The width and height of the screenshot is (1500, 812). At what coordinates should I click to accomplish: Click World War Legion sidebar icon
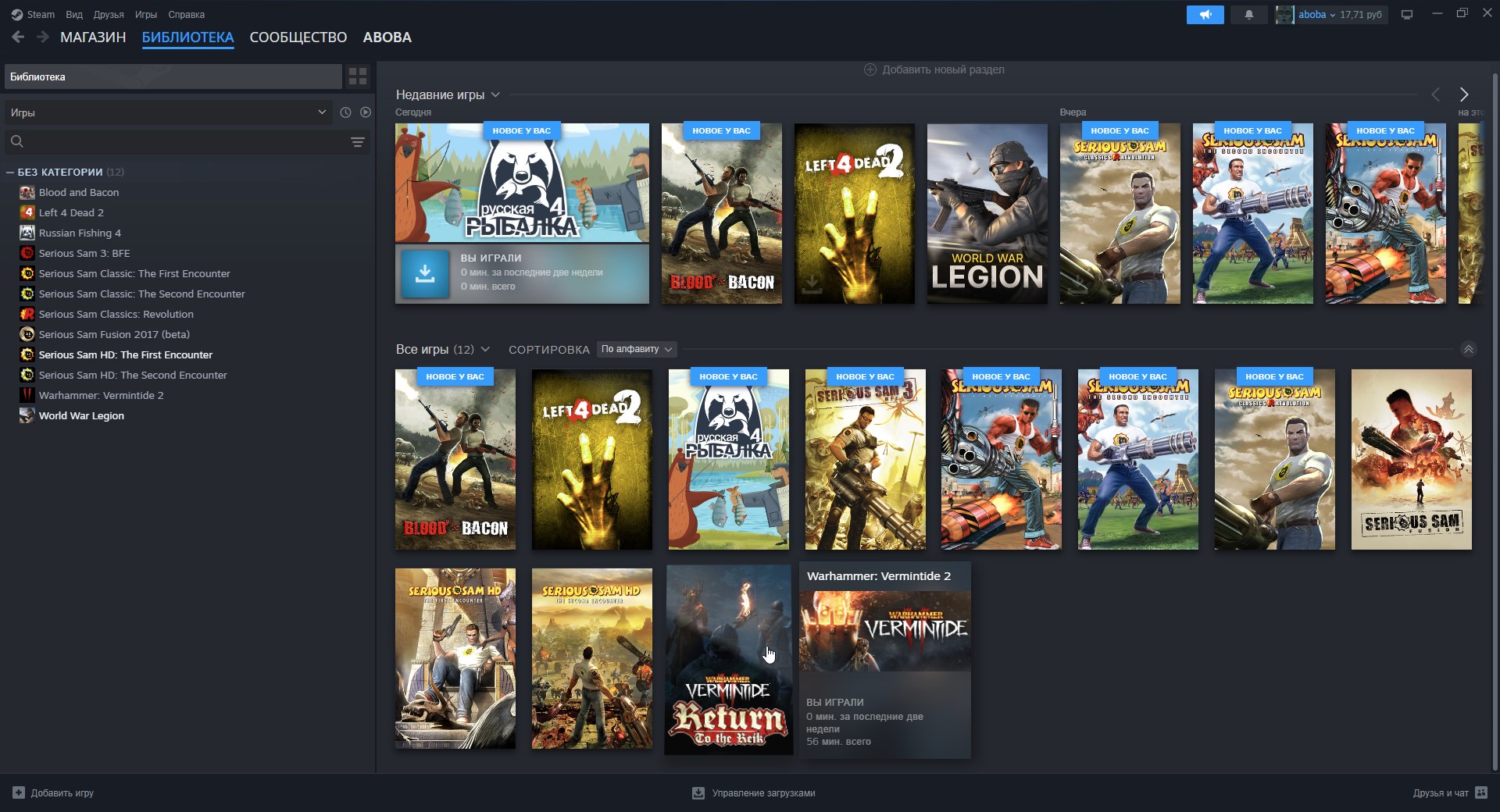pyautogui.click(x=27, y=415)
